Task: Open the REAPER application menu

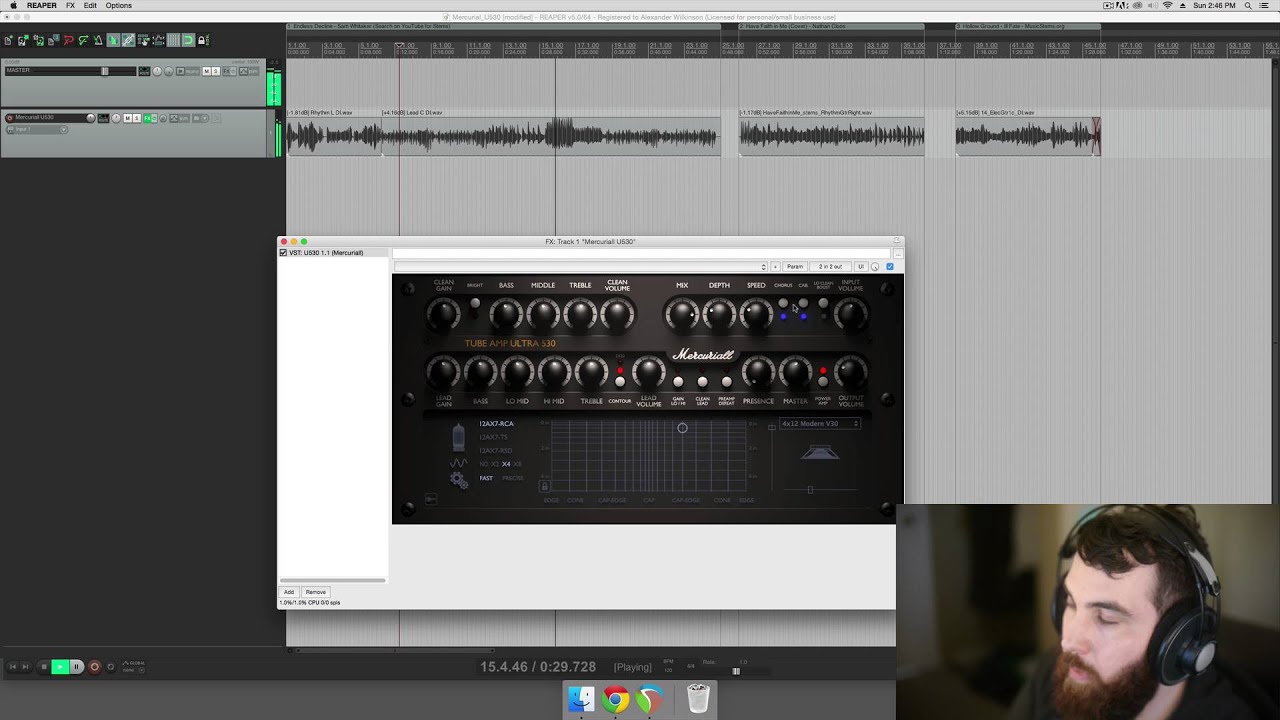Action: pyautogui.click(x=42, y=5)
